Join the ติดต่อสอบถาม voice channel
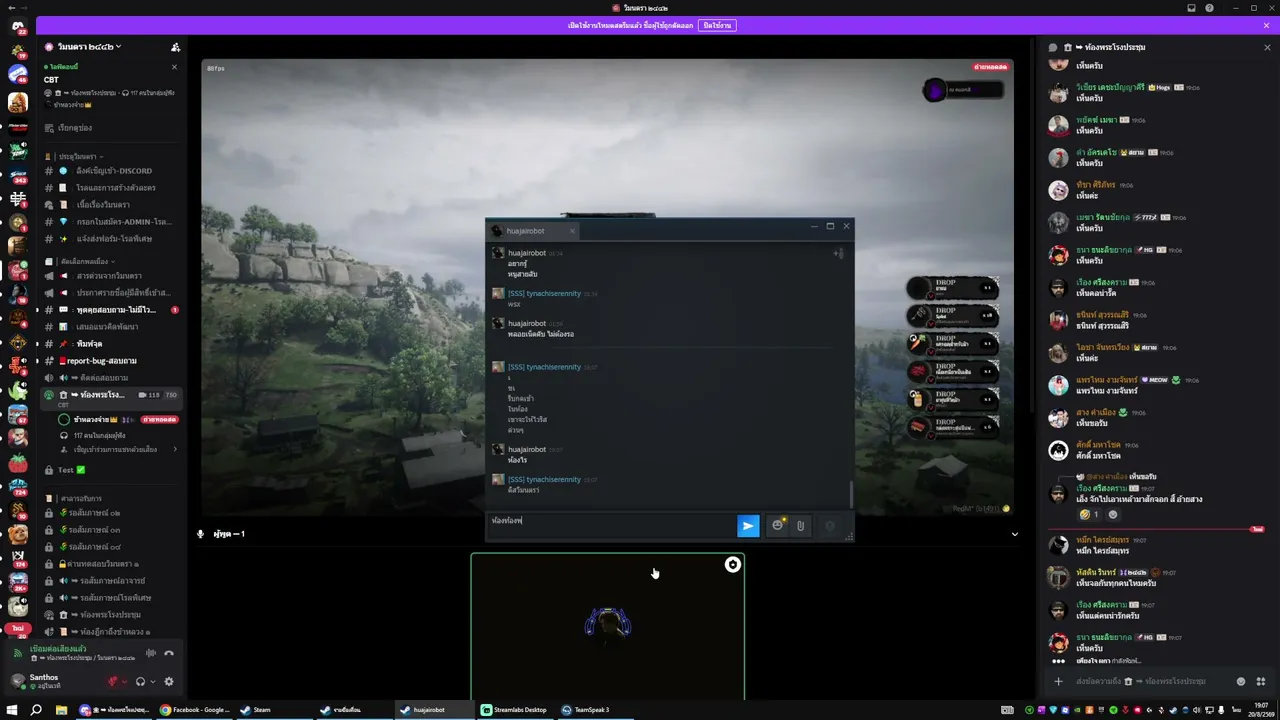Screen dimensions: 1280x720 pyautogui.click(x=112, y=378)
